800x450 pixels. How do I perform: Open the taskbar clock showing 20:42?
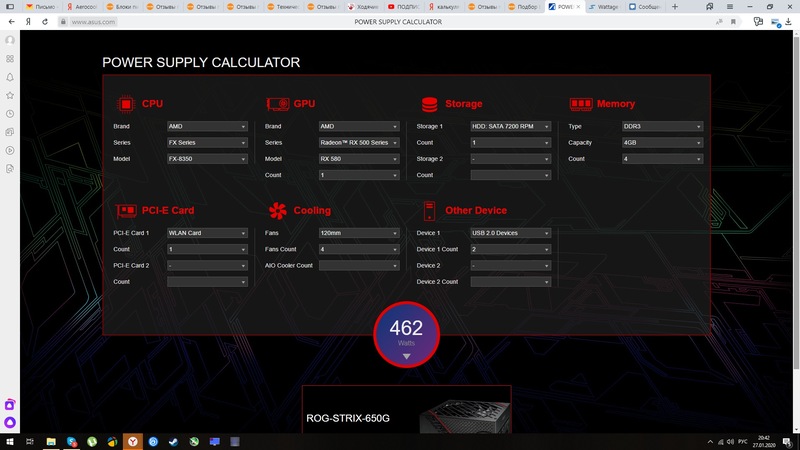click(764, 441)
